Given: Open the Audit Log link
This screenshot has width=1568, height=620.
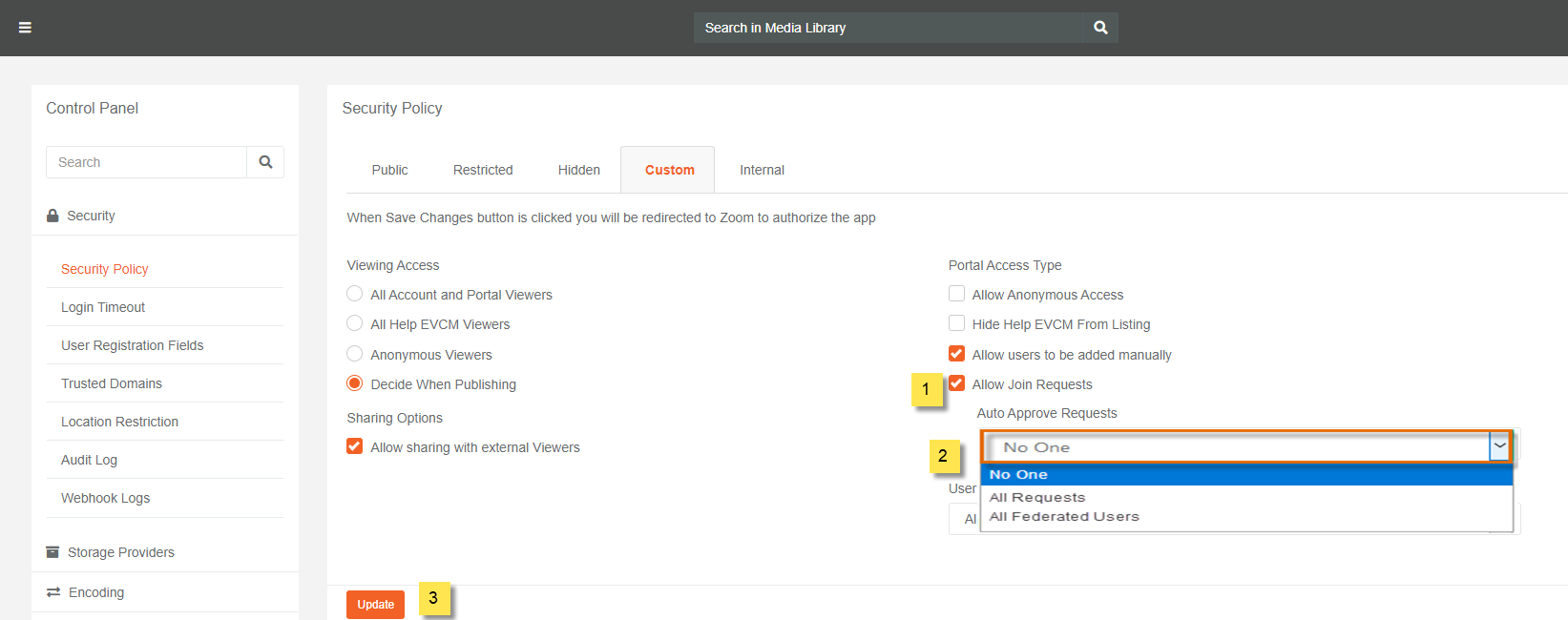Looking at the screenshot, I should [89, 460].
